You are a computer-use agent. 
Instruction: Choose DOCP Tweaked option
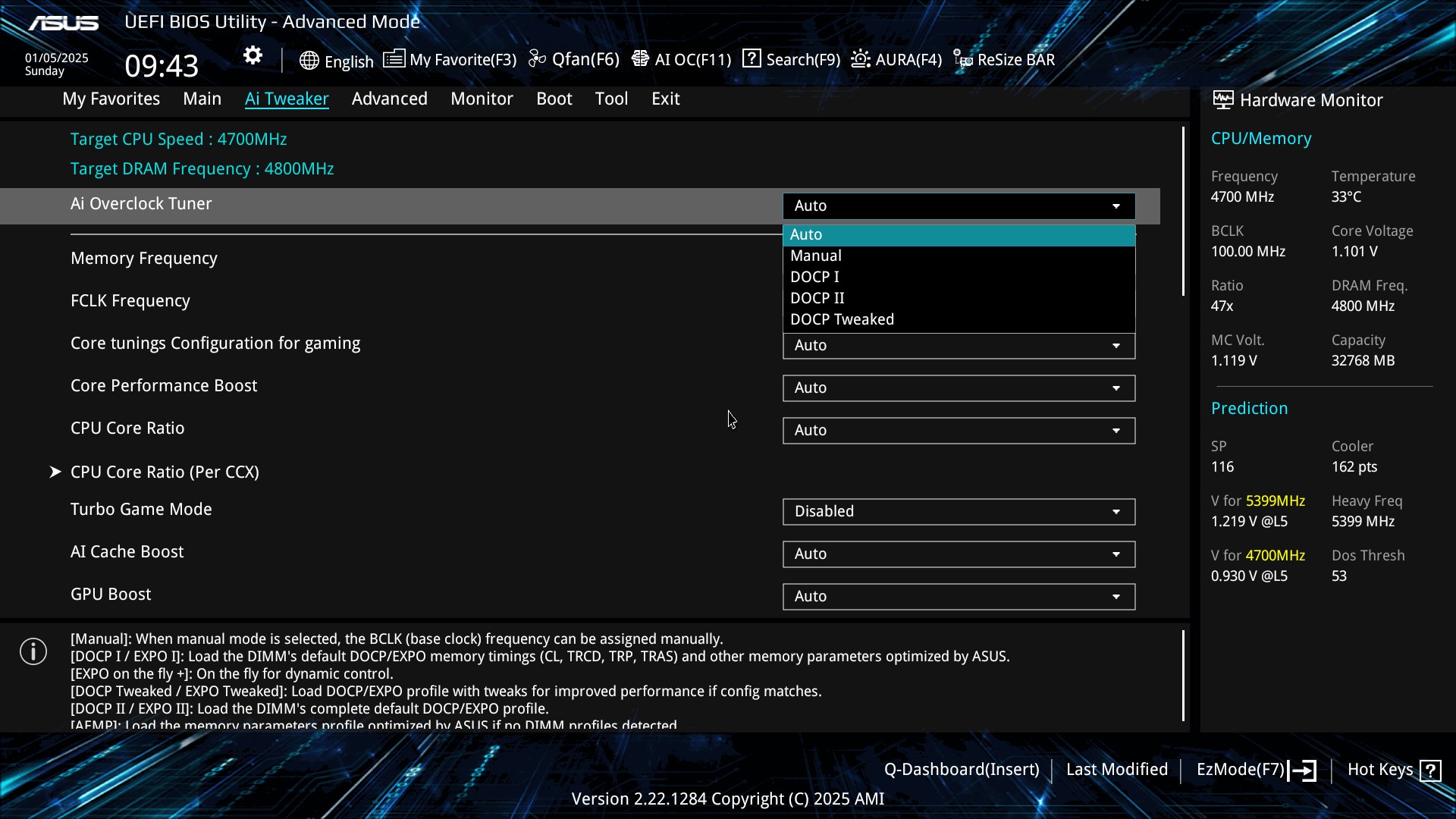(x=842, y=319)
